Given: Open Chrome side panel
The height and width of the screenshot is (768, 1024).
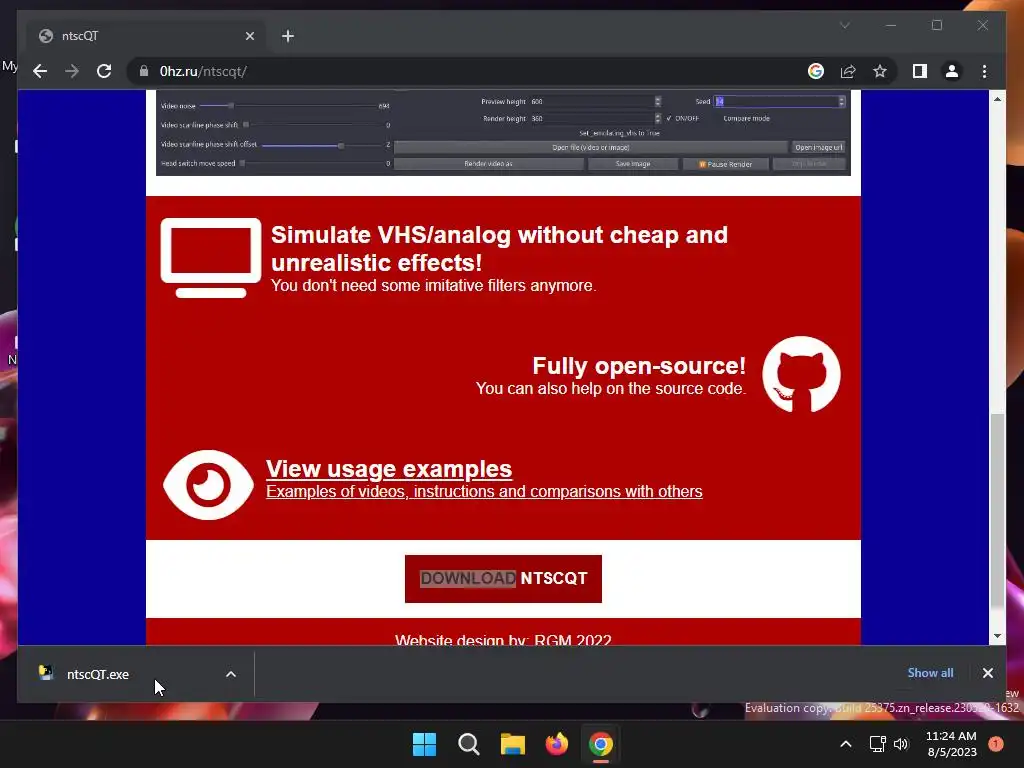Looking at the screenshot, I should click(x=920, y=71).
